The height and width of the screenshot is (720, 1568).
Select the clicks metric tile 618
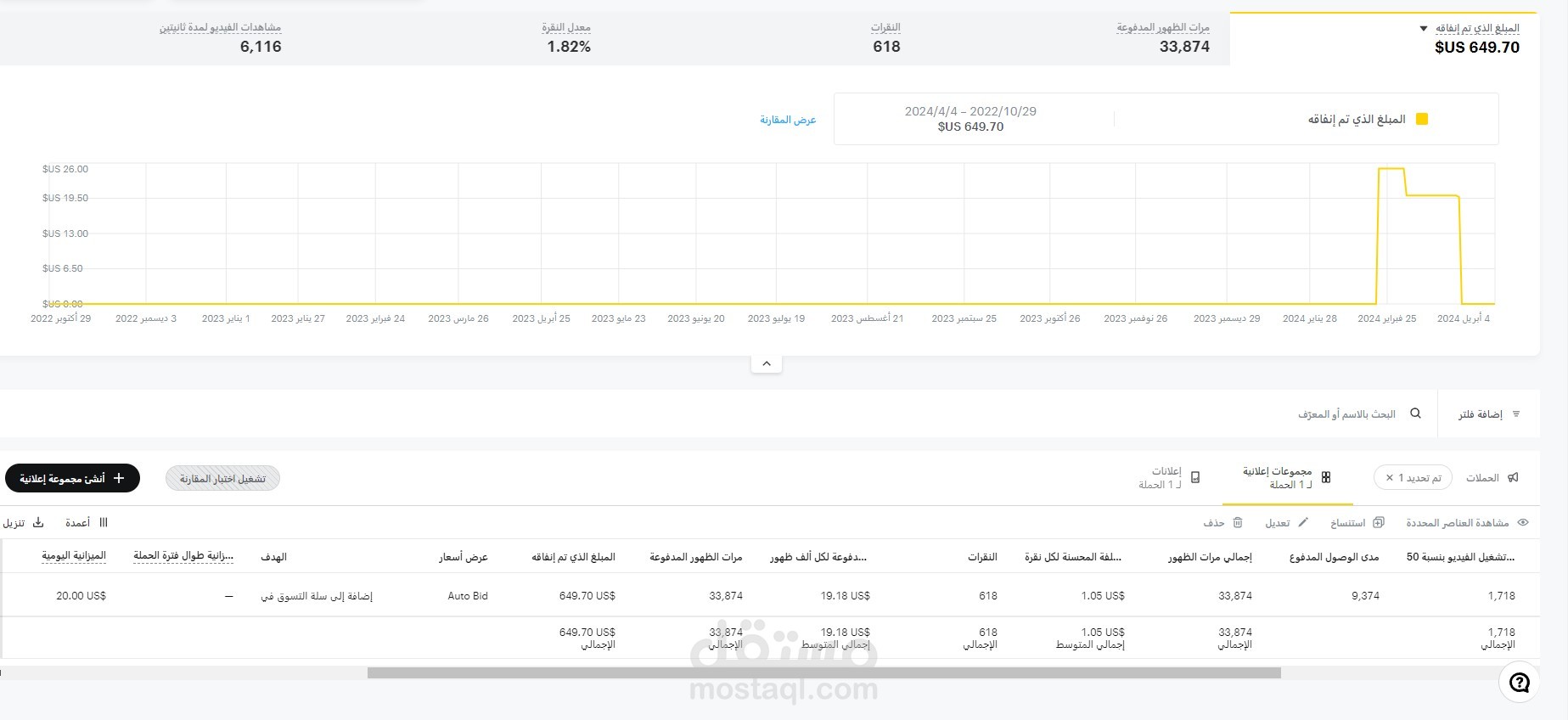885,38
